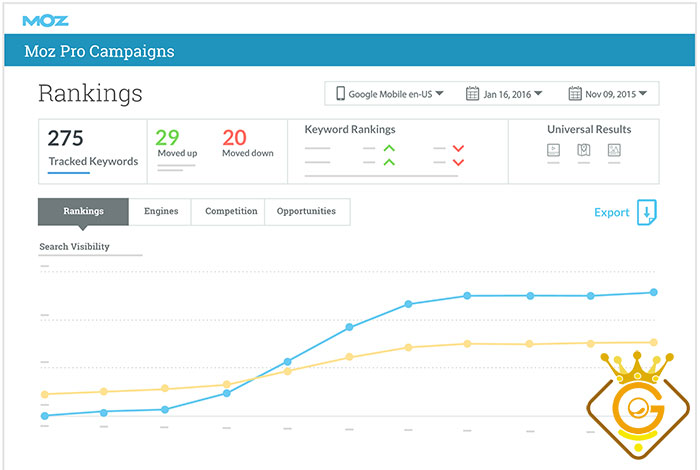The width and height of the screenshot is (700, 470).
Task: Click the Universal Results heading
Action: (589, 129)
